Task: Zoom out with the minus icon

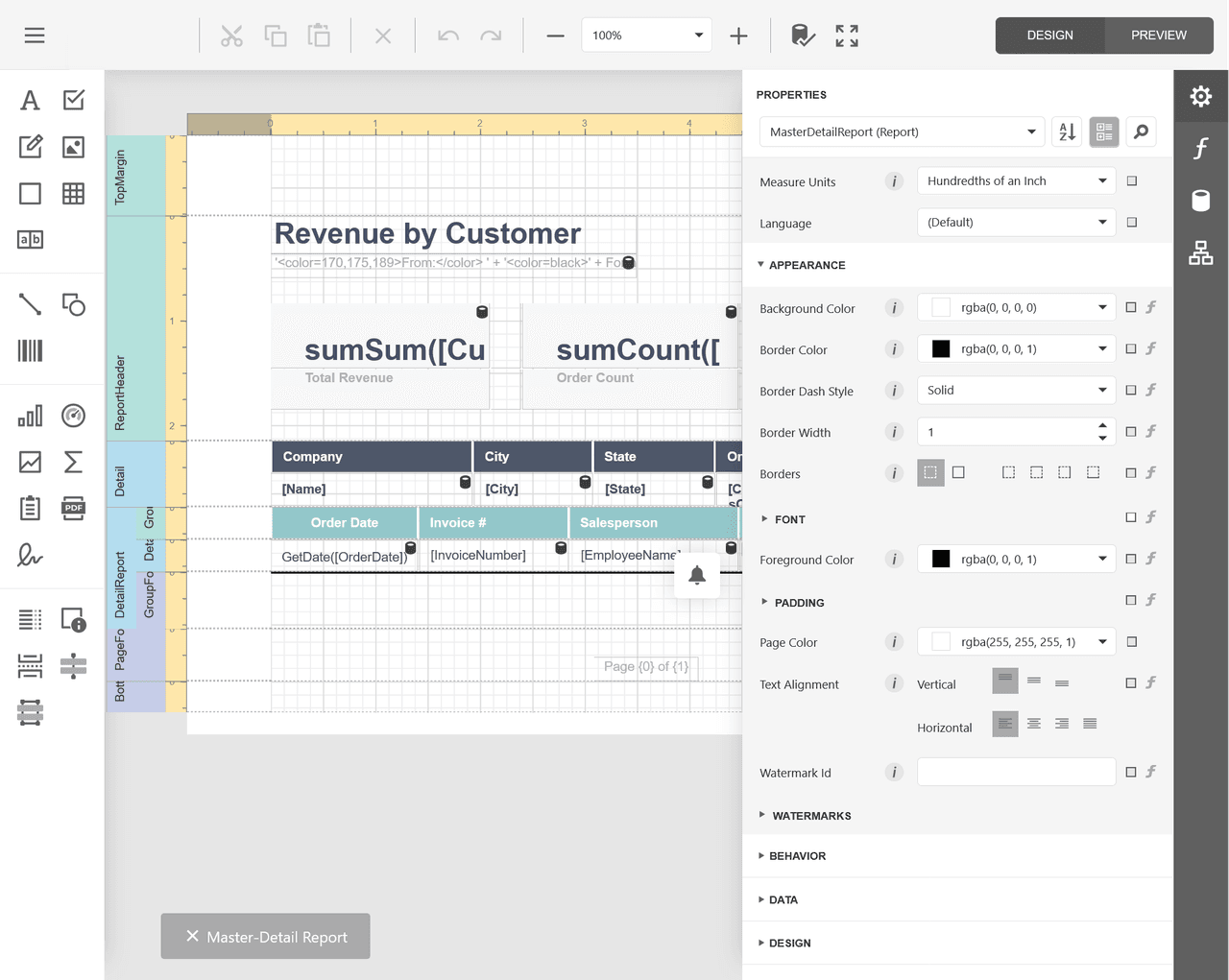Action: pyautogui.click(x=555, y=36)
